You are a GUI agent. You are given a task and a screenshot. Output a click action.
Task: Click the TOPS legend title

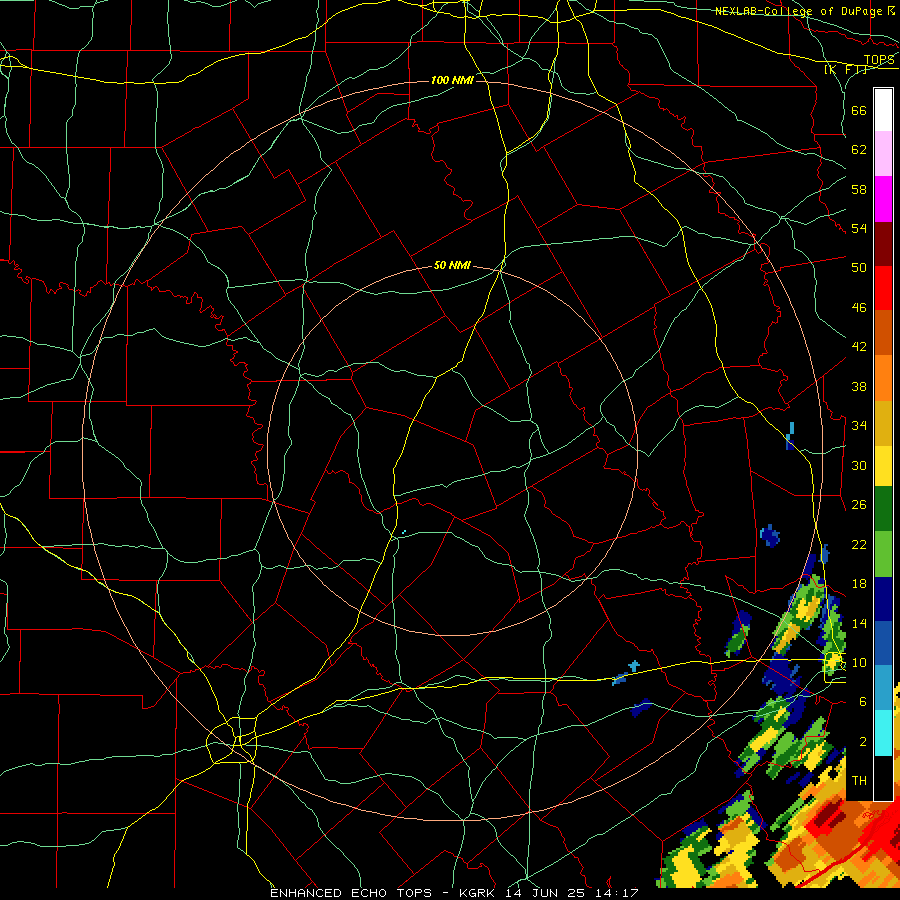pyautogui.click(x=879, y=60)
